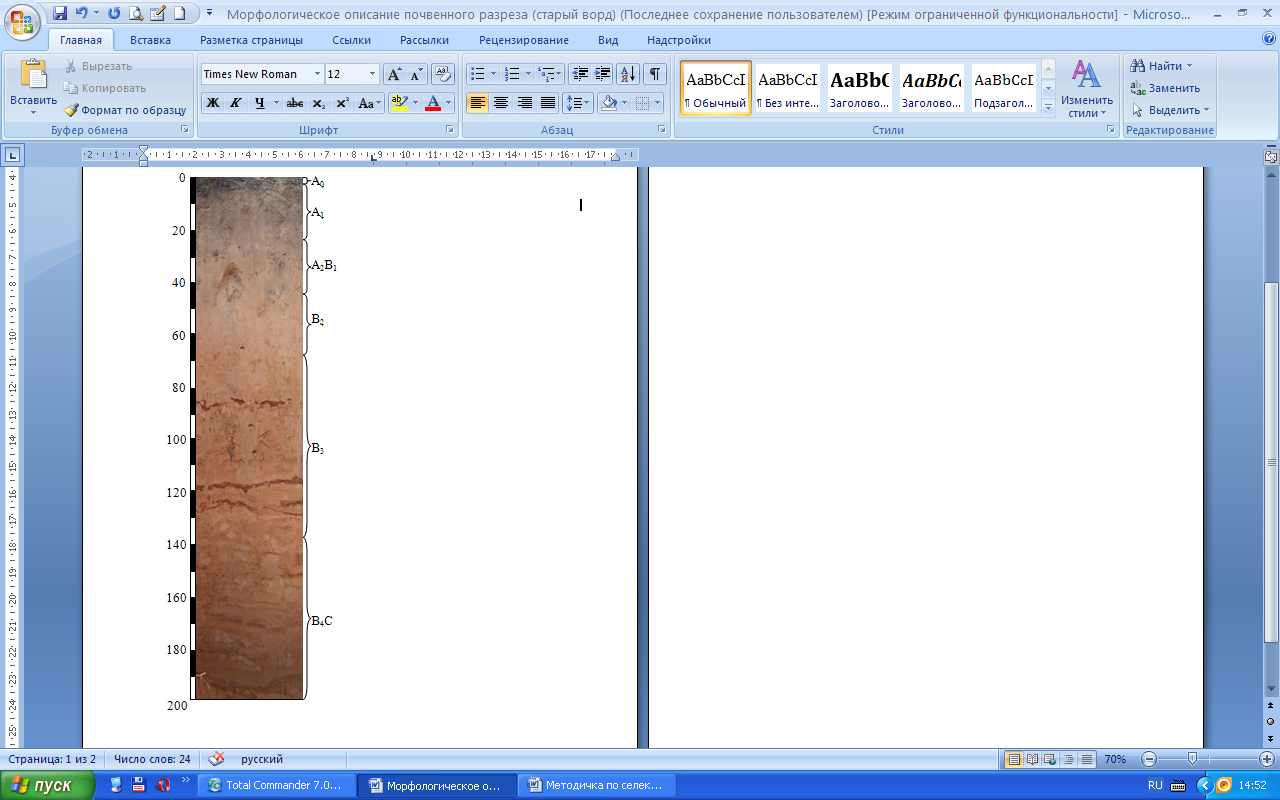Open the Вид tab
Viewport: 1280px width, 800px height.
pyautogui.click(x=608, y=40)
